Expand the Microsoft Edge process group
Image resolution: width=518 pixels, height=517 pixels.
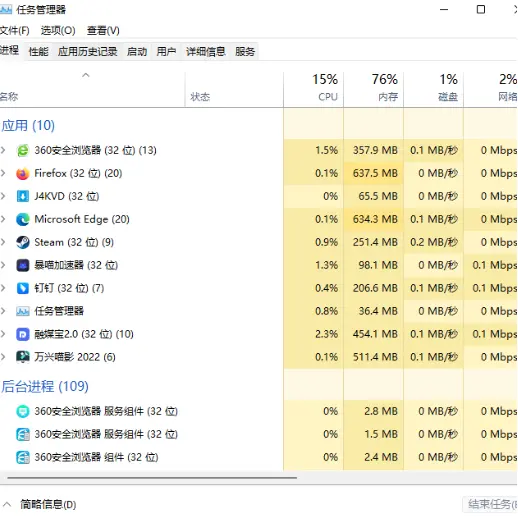3,219
